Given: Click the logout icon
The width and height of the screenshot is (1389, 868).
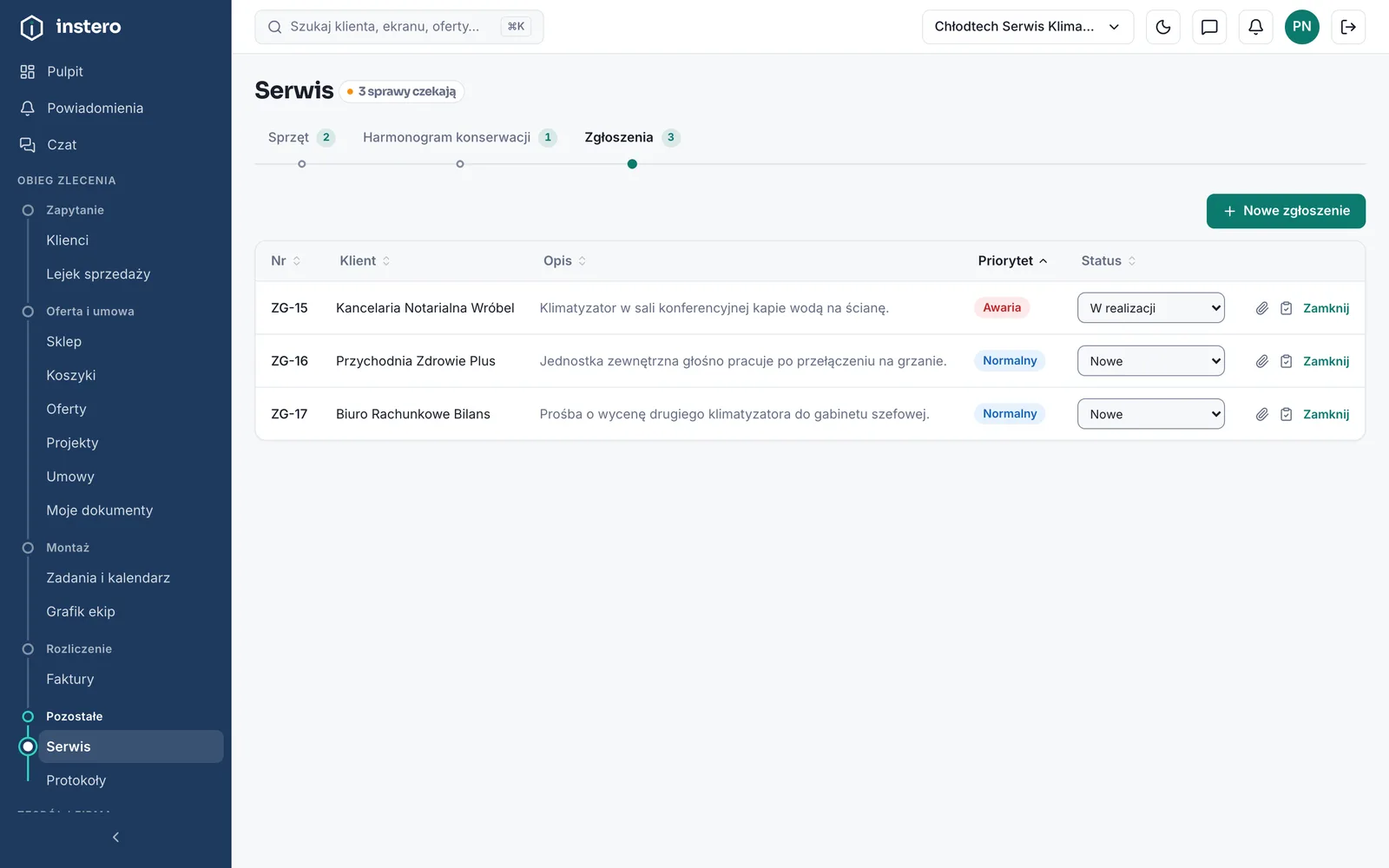Looking at the screenshot, I should point(1348,27).
